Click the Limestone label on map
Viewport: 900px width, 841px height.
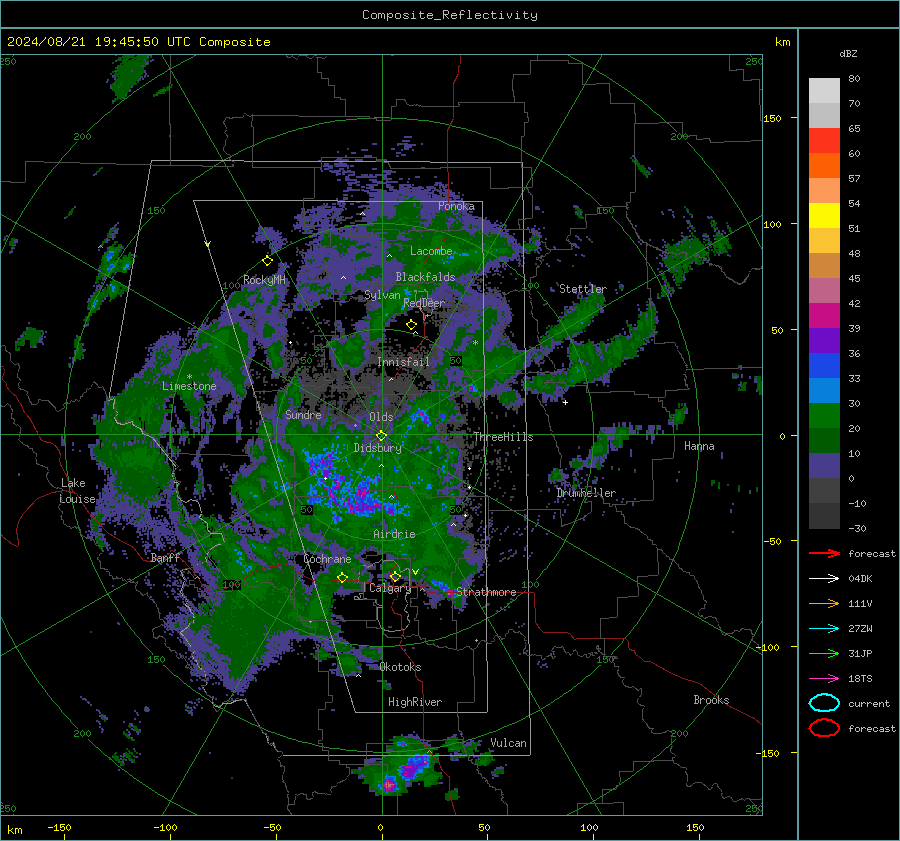click(189, 386)
